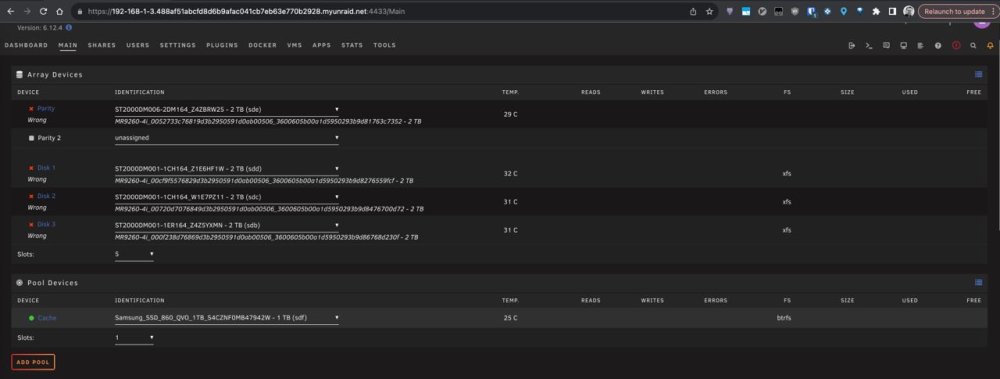
Task: Open the Chrome extensions puzzle icon
Action: pos(876,11)
